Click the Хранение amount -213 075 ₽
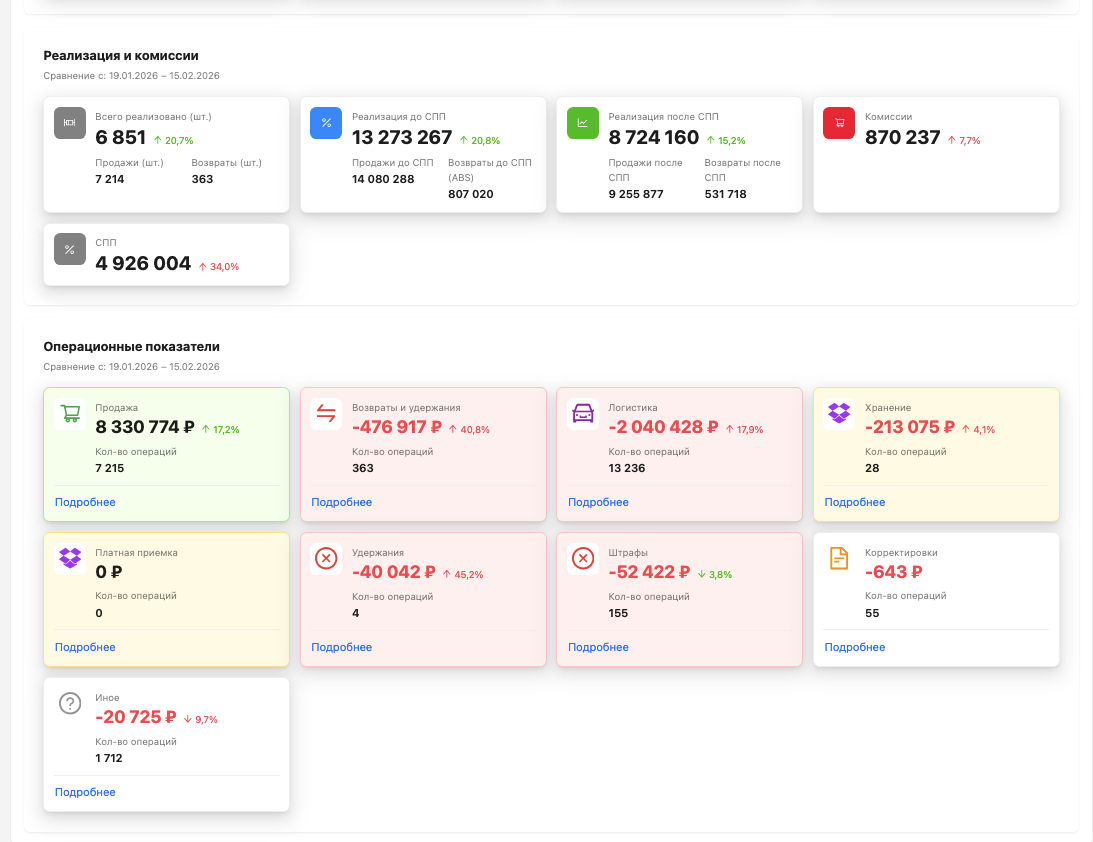 pyautogui.click(x=910, y=428)
